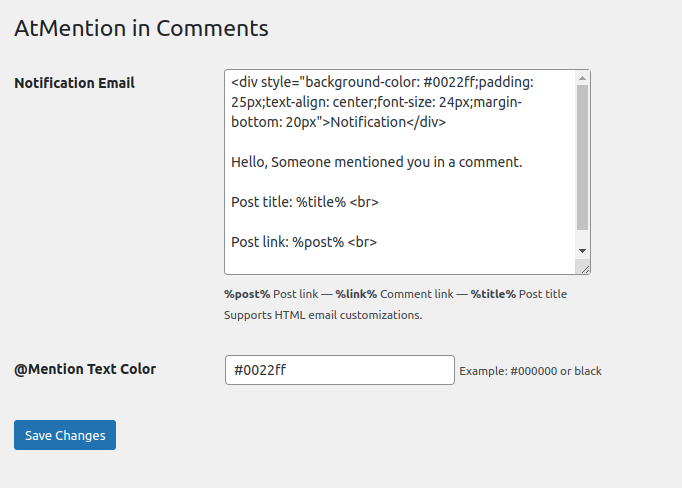682x488 pixels.
Task: Click the %title% placeholder hint text
Action: click(x=493, y=294)
